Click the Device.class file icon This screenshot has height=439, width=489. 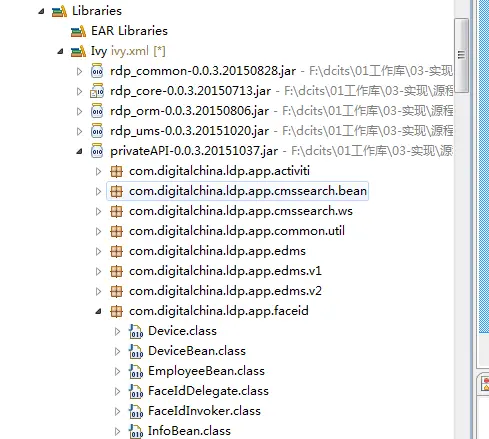136,331
